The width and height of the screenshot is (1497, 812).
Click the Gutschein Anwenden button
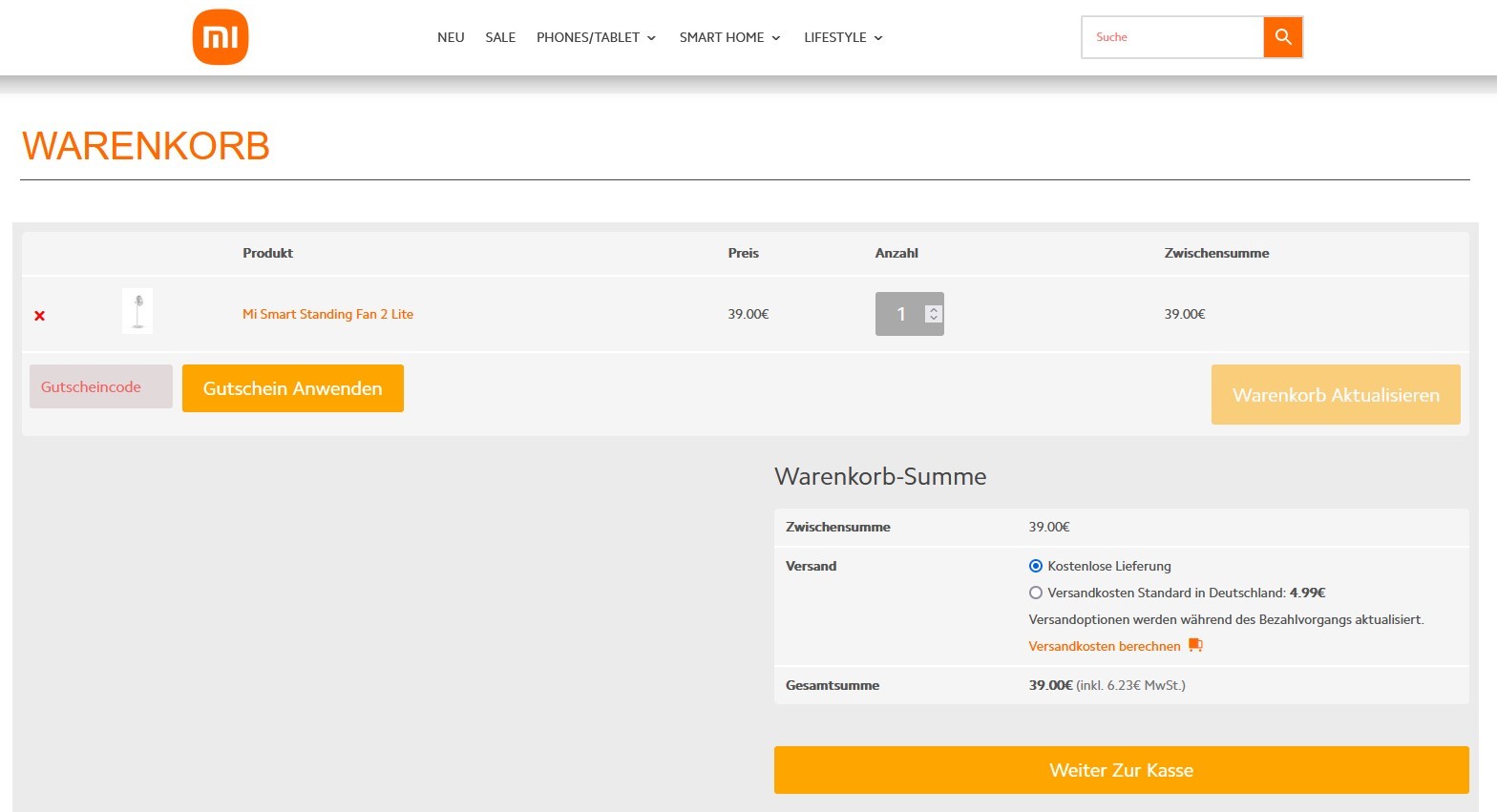(293, 388)
